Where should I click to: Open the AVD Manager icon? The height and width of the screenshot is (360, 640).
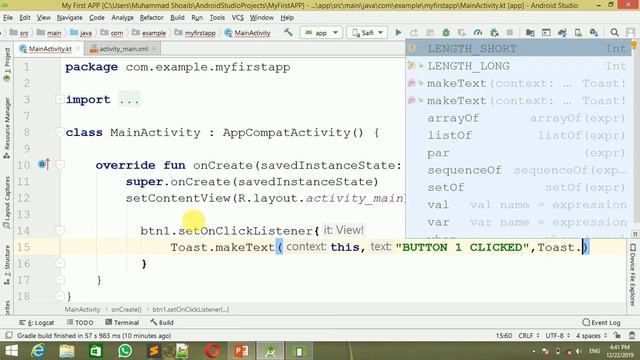click(578, 33)
